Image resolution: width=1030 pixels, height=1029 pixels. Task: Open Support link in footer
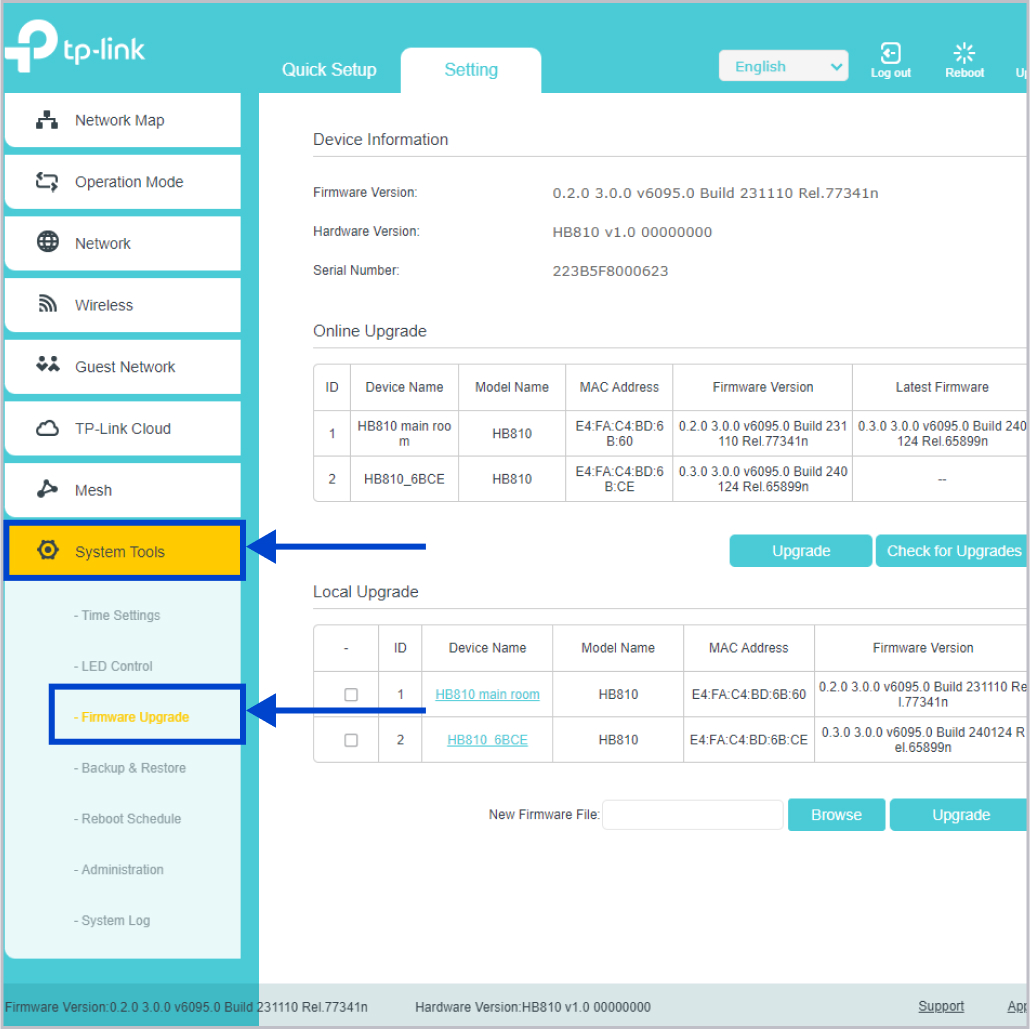pyautogui.click(x=941, y=1006)
